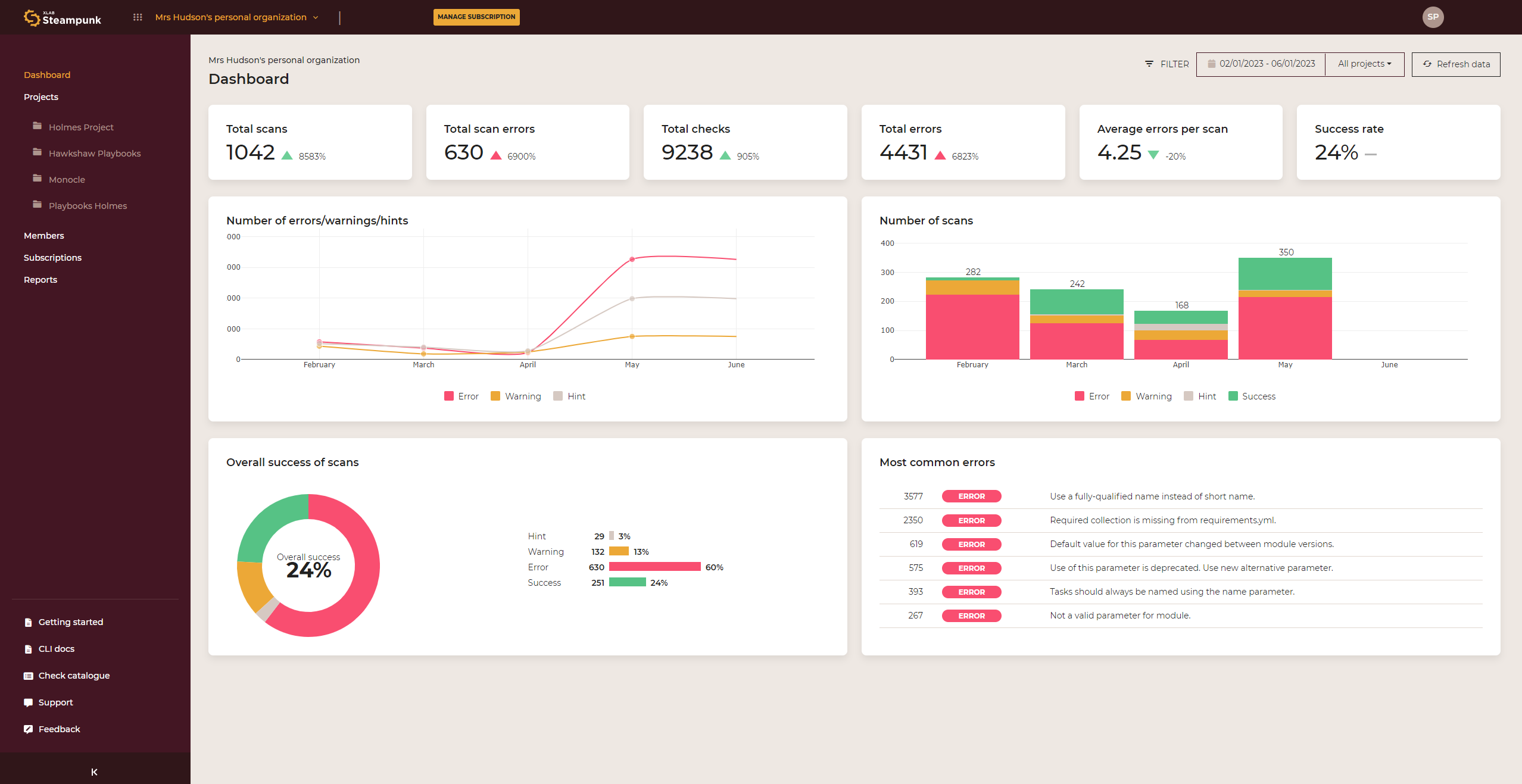Viewport: 1522px width, 784px height.
Task: Click the SP user avatar
Action: pyautogui.click(x=1433, y=17)
